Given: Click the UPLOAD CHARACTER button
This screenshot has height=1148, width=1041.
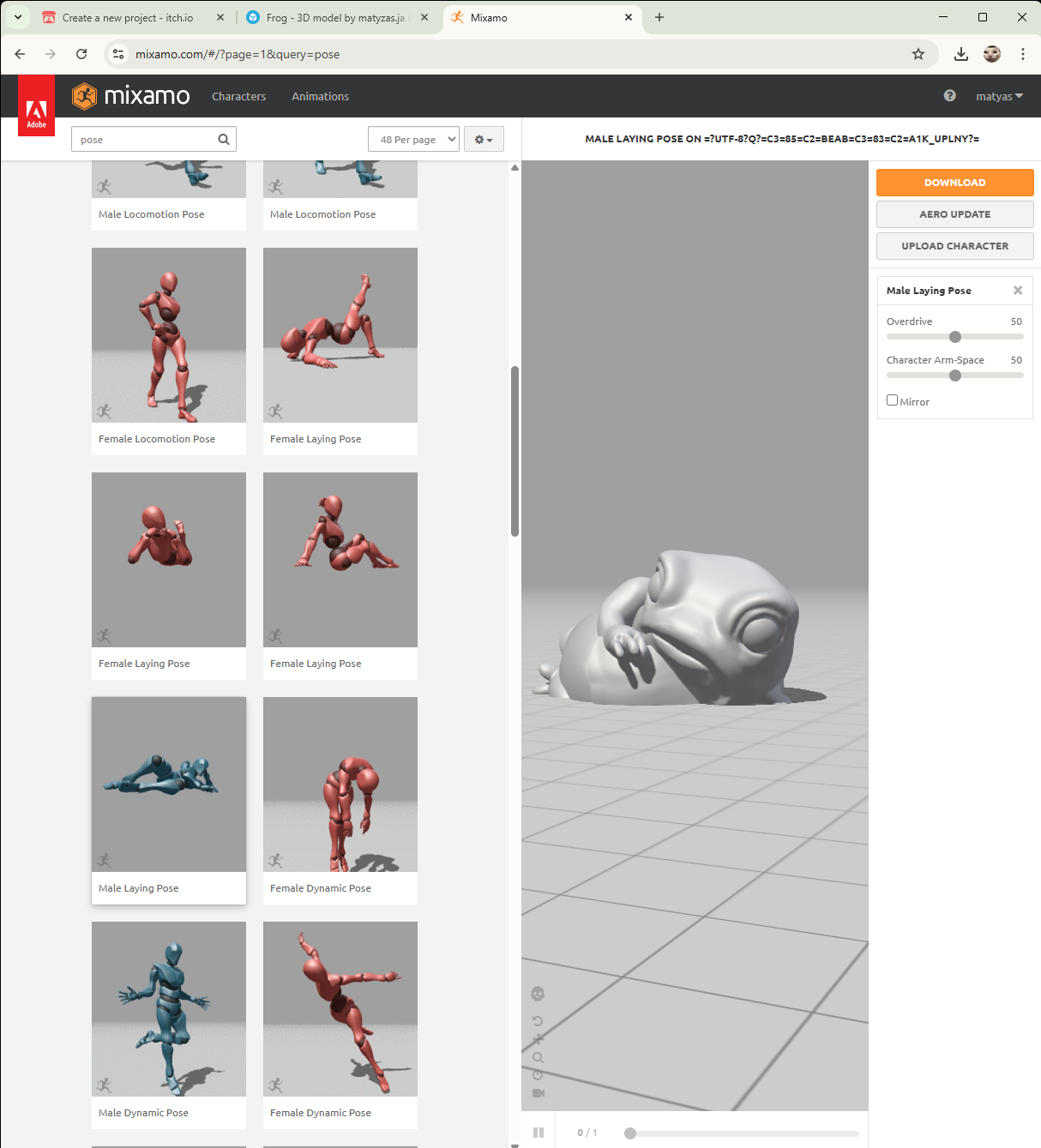Looking at the screenshot, I should 954,246.
